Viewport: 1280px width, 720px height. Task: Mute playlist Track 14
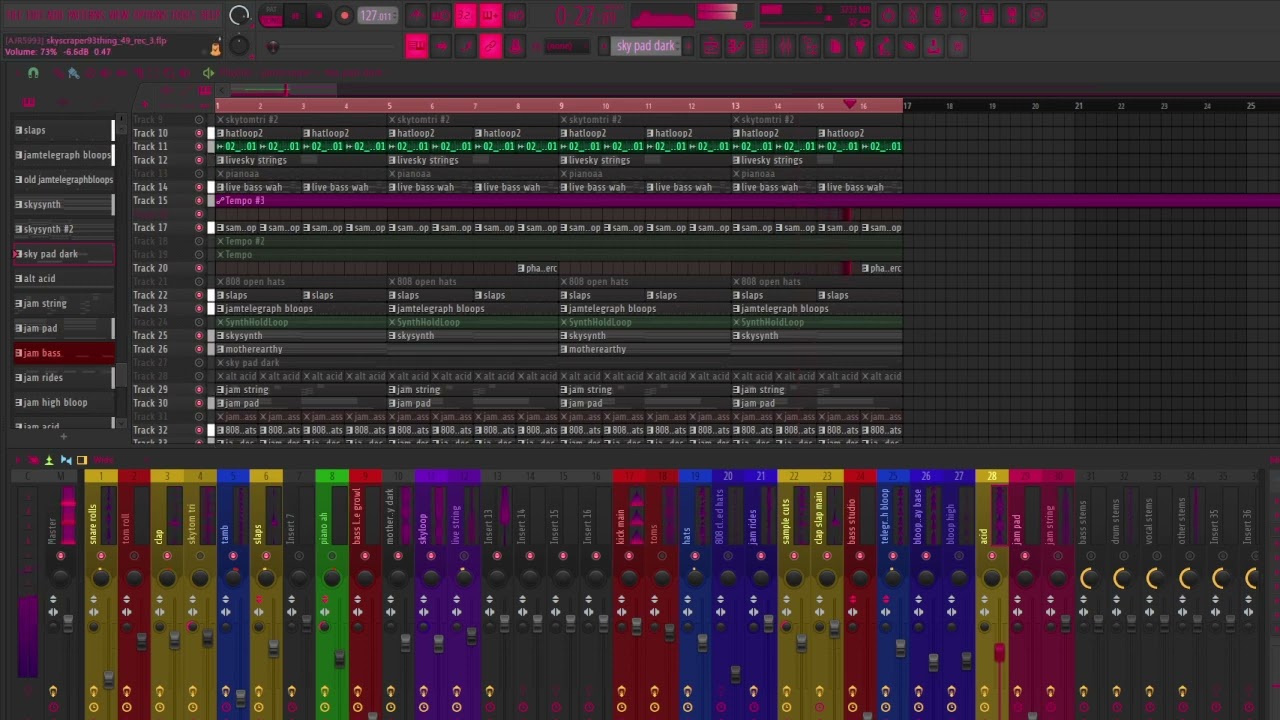pyautogui.click(x=199, y=187)
